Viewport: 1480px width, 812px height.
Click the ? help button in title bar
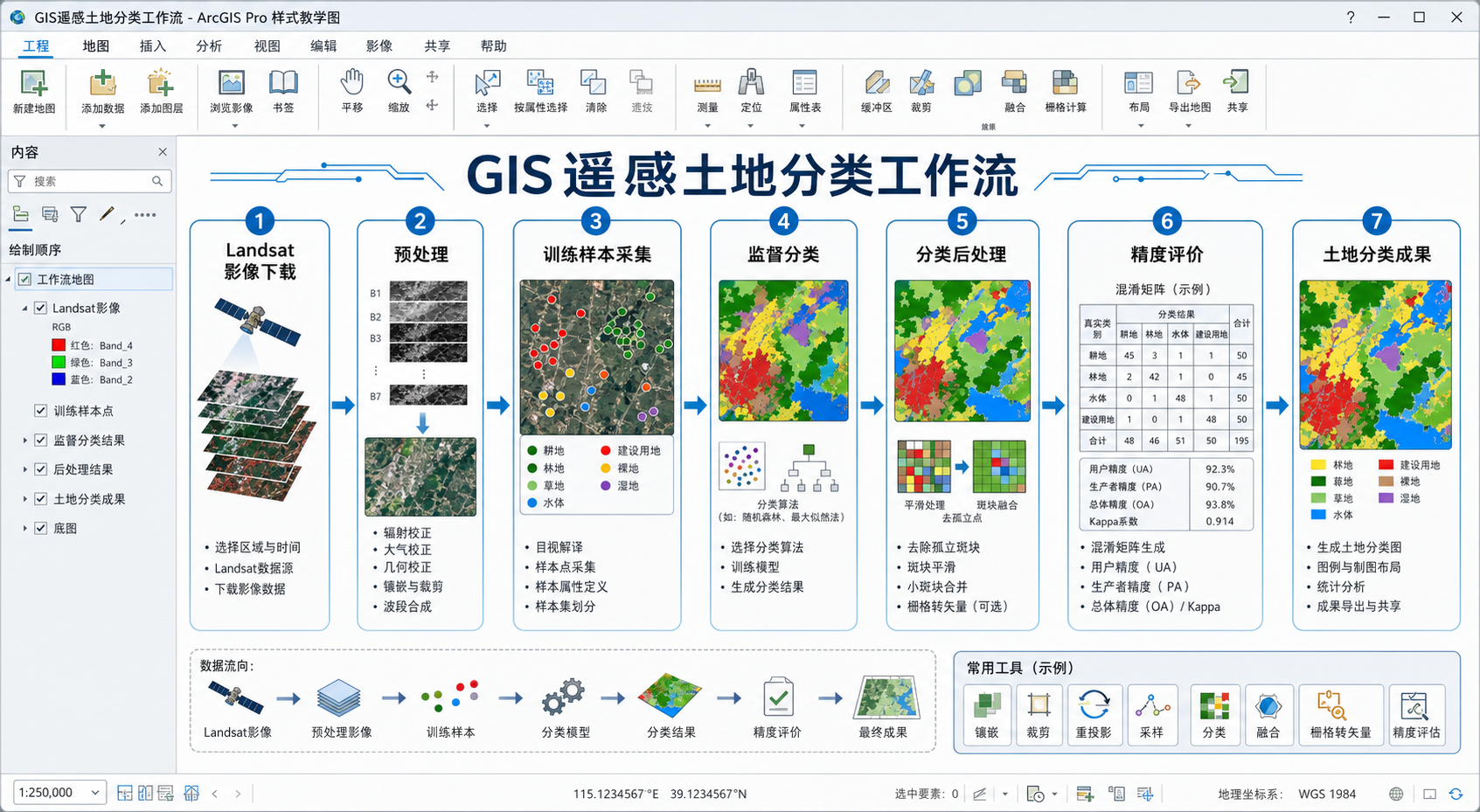point(1351,17)
